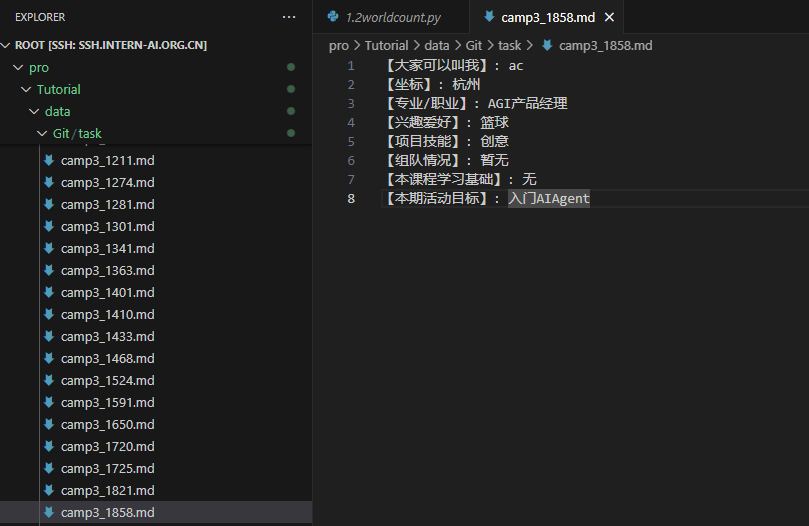Click file icon of camp3_1468.md
Screen dimensions: 809x526
[x=49, y=359]
